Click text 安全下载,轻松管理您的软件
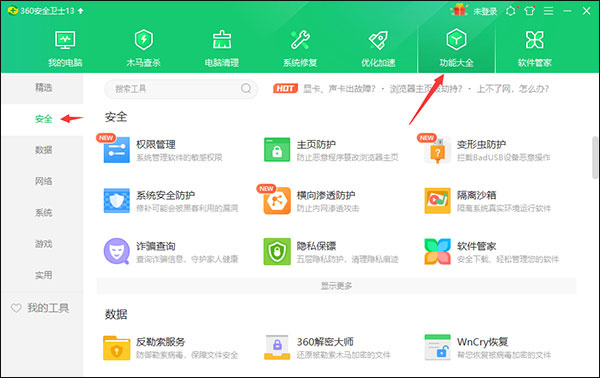600x378 pixels. [x=508, y=259]
